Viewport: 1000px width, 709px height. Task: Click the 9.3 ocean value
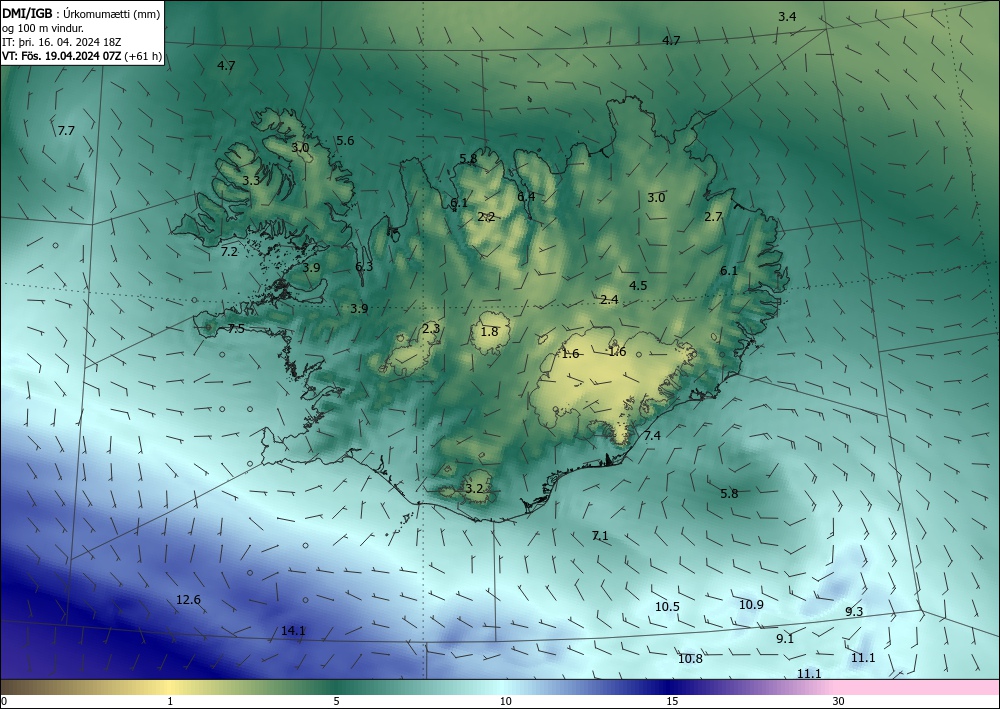click(x=854, y=611)
